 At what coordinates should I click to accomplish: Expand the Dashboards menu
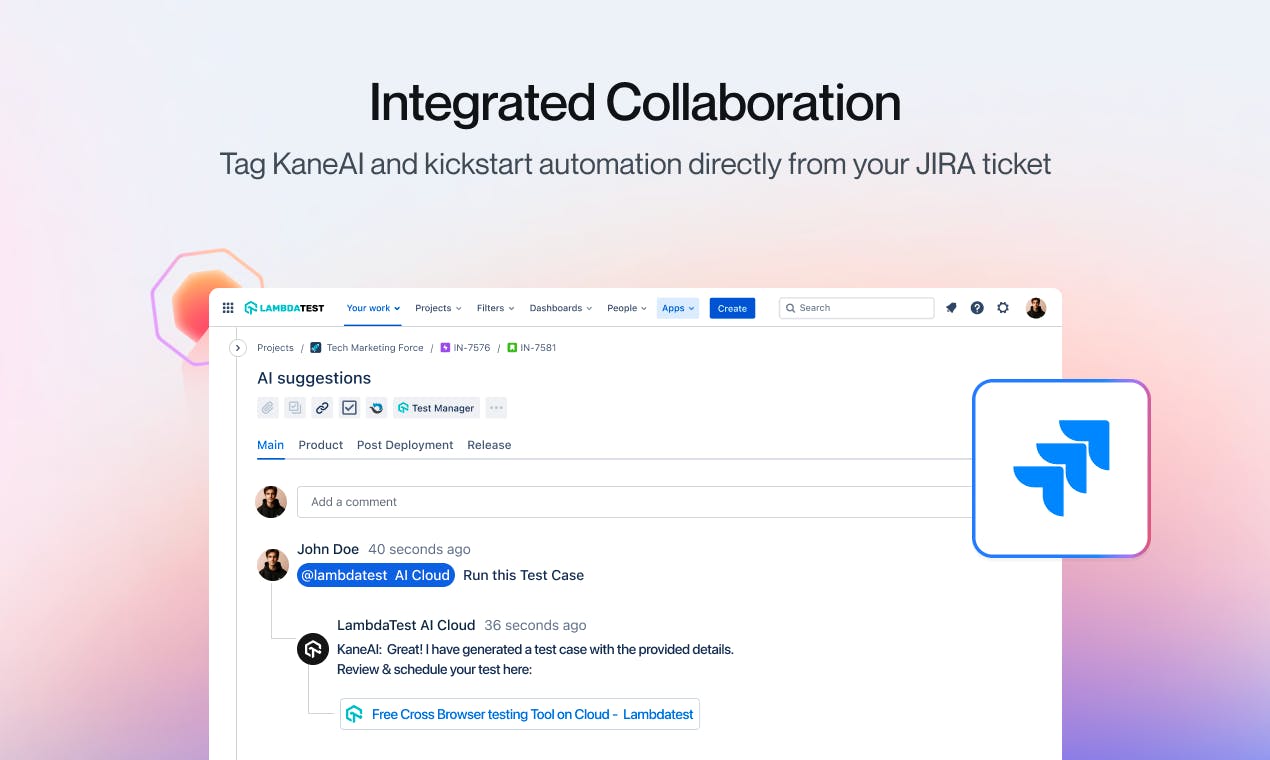pos(561,308)
